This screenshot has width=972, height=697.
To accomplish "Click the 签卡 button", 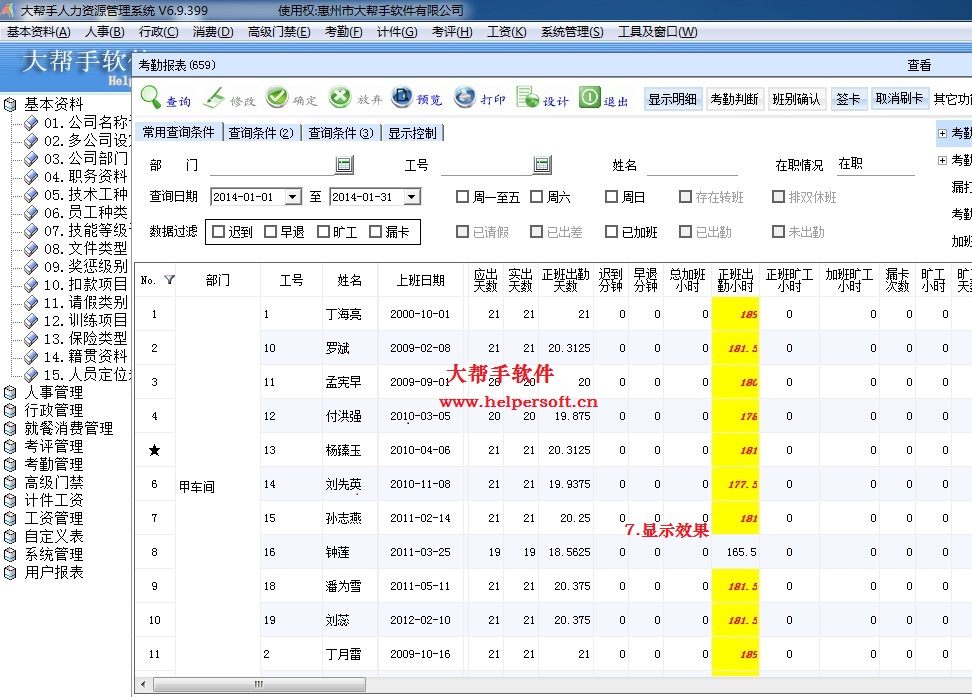I will coord(848,99).
